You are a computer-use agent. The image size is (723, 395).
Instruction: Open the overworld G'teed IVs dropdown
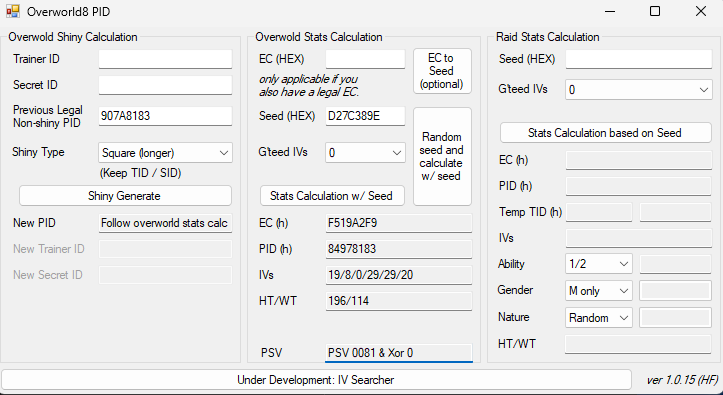tap(365, 153)
